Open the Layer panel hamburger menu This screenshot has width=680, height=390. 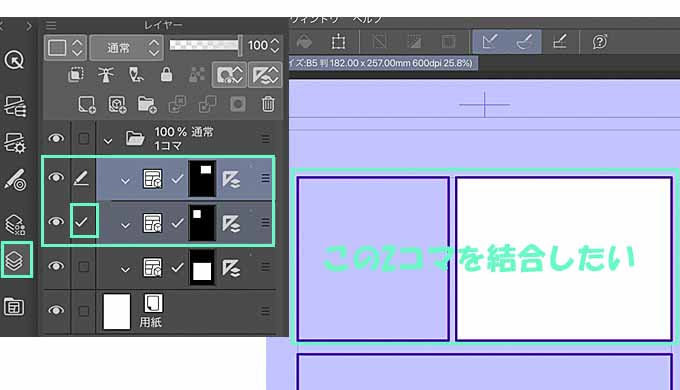(x=51, y=25)
